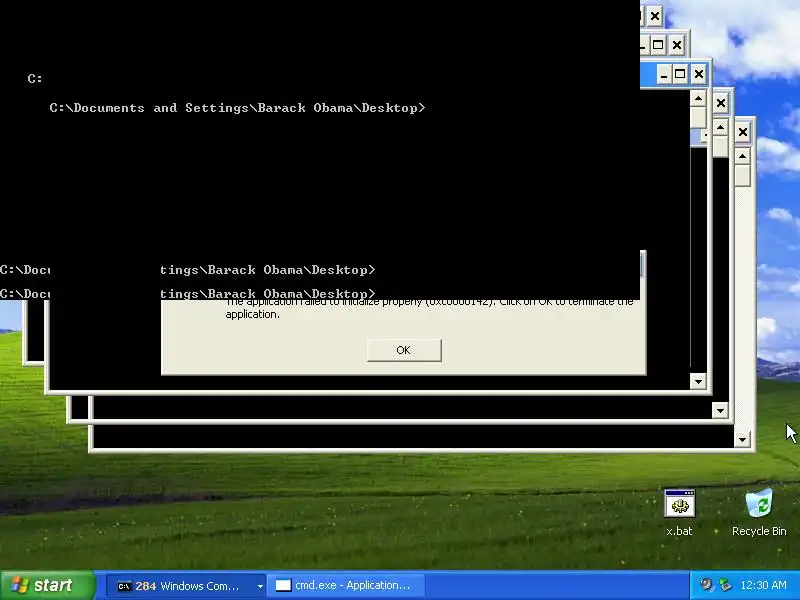Minimize the blue title bar cmd window
This screenshot has height=600, width=800.
(664, 74)
